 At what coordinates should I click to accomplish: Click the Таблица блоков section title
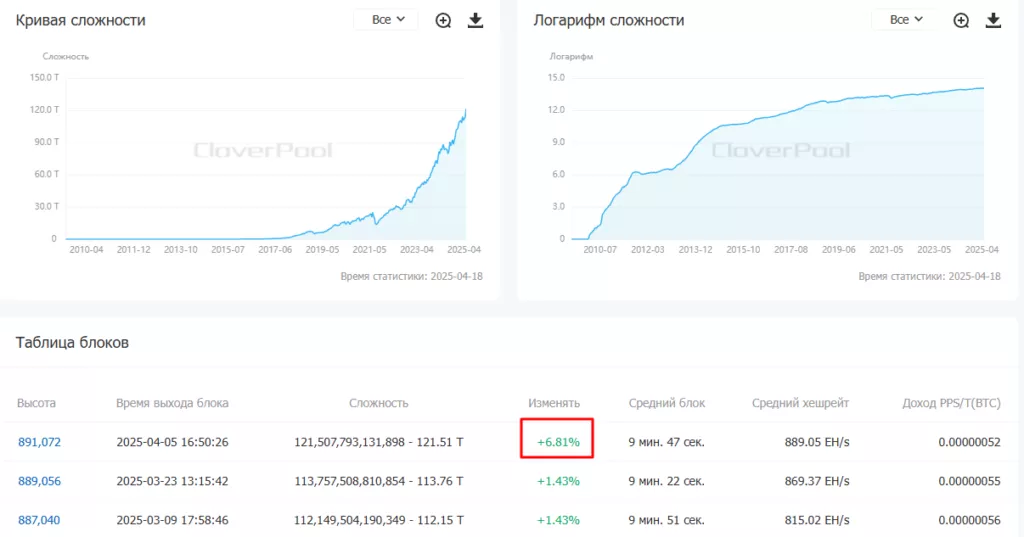[x=72, y=343]
